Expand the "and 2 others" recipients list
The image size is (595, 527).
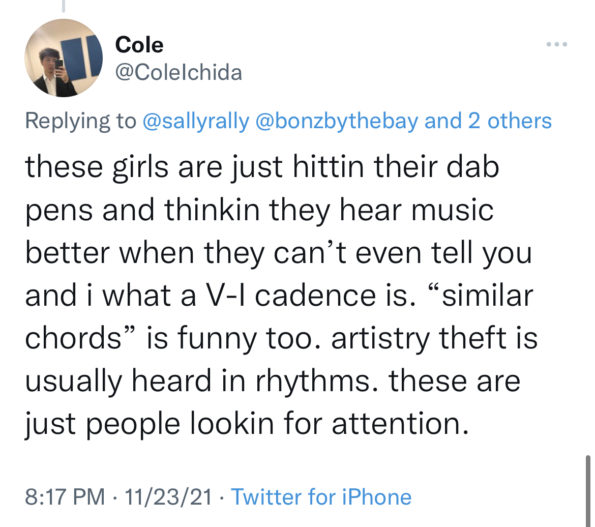[488, 121]
